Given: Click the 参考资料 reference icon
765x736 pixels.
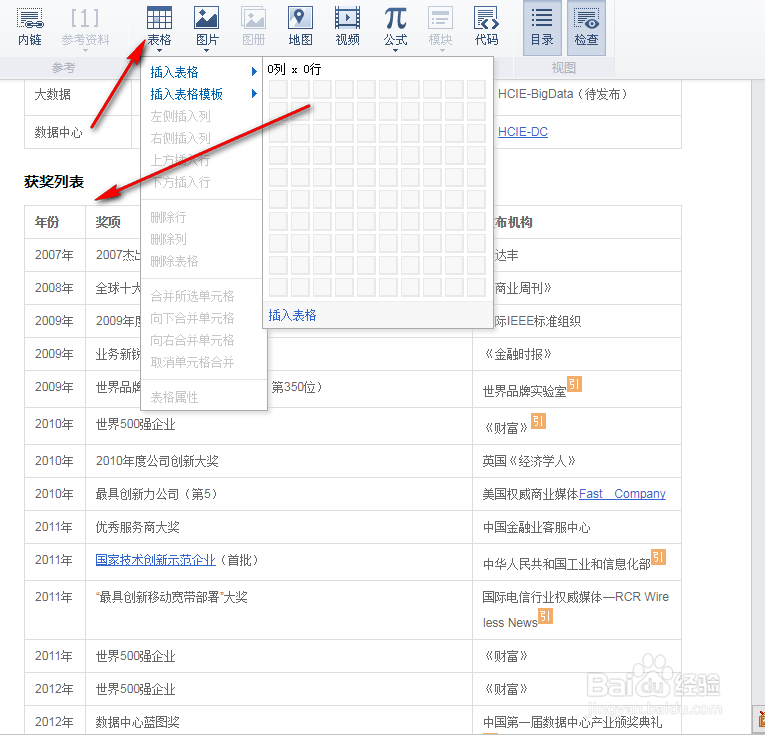Looking at the screenshot, I should 85,26.
